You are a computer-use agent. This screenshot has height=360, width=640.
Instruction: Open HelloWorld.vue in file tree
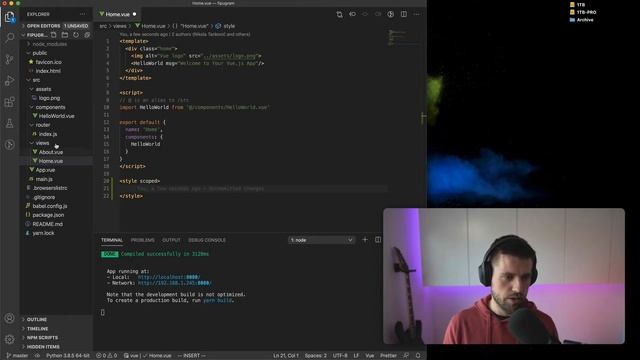click(57, 116)
